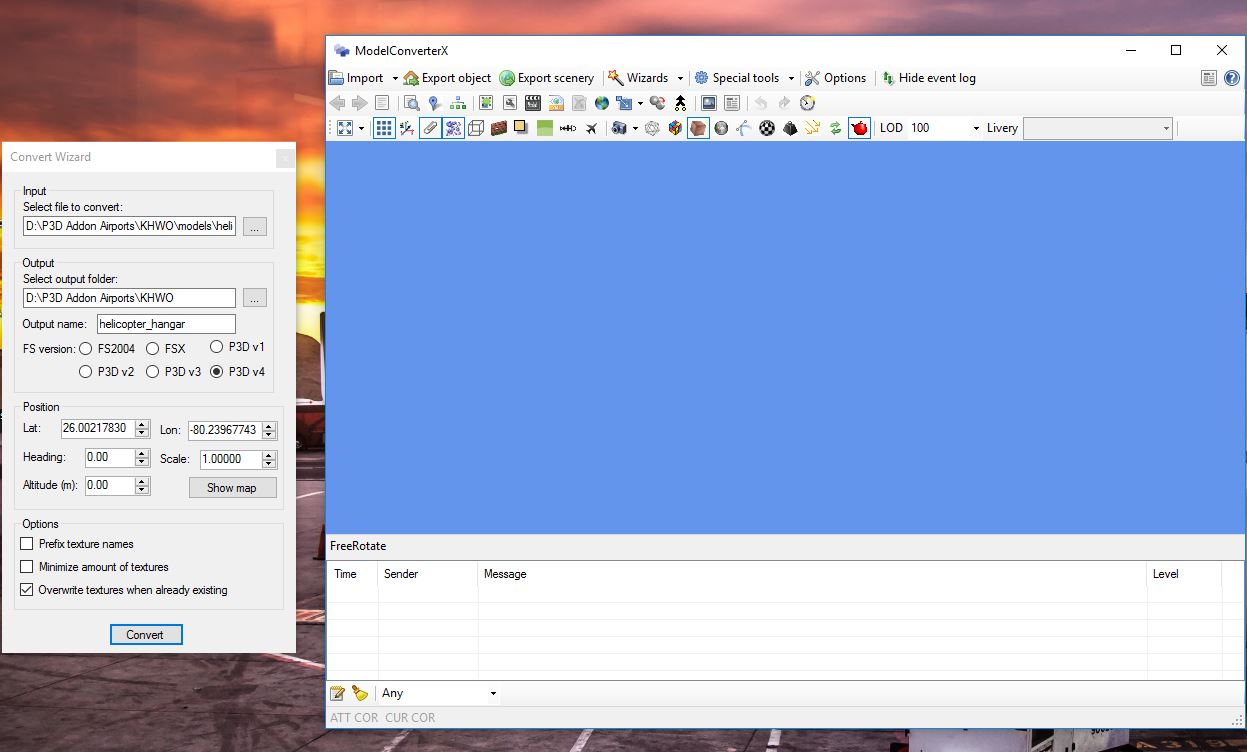This screenshot has width=1247, height=752.
Task: Click the event log notepad edit icon
Action: (x=338, y=693)
